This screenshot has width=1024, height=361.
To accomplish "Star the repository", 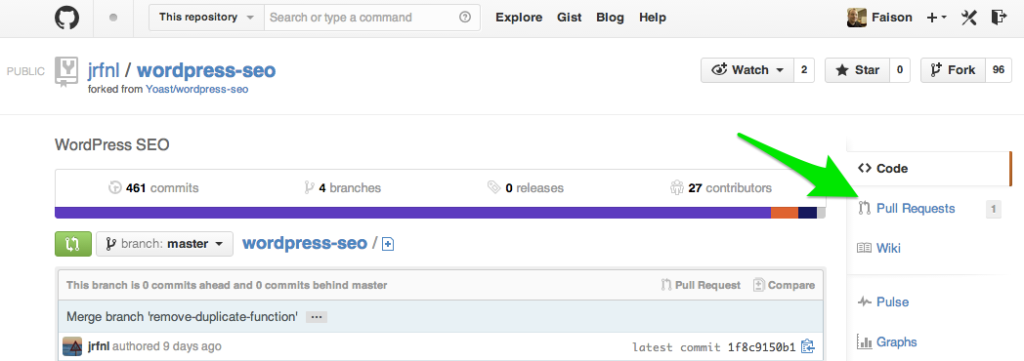I will [857, 70].
